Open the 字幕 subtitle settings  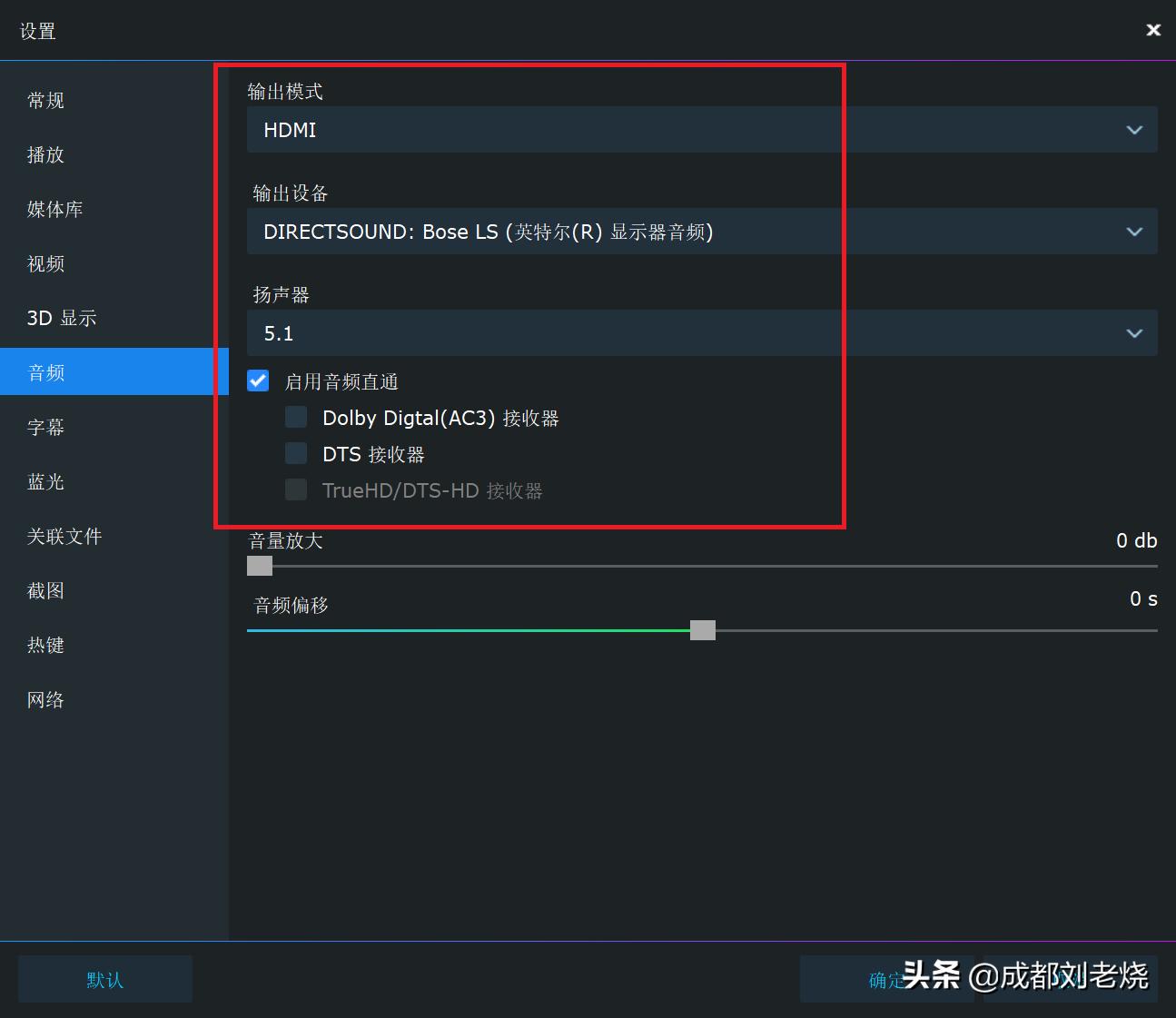pyautogui.click(x=44, y=427)
